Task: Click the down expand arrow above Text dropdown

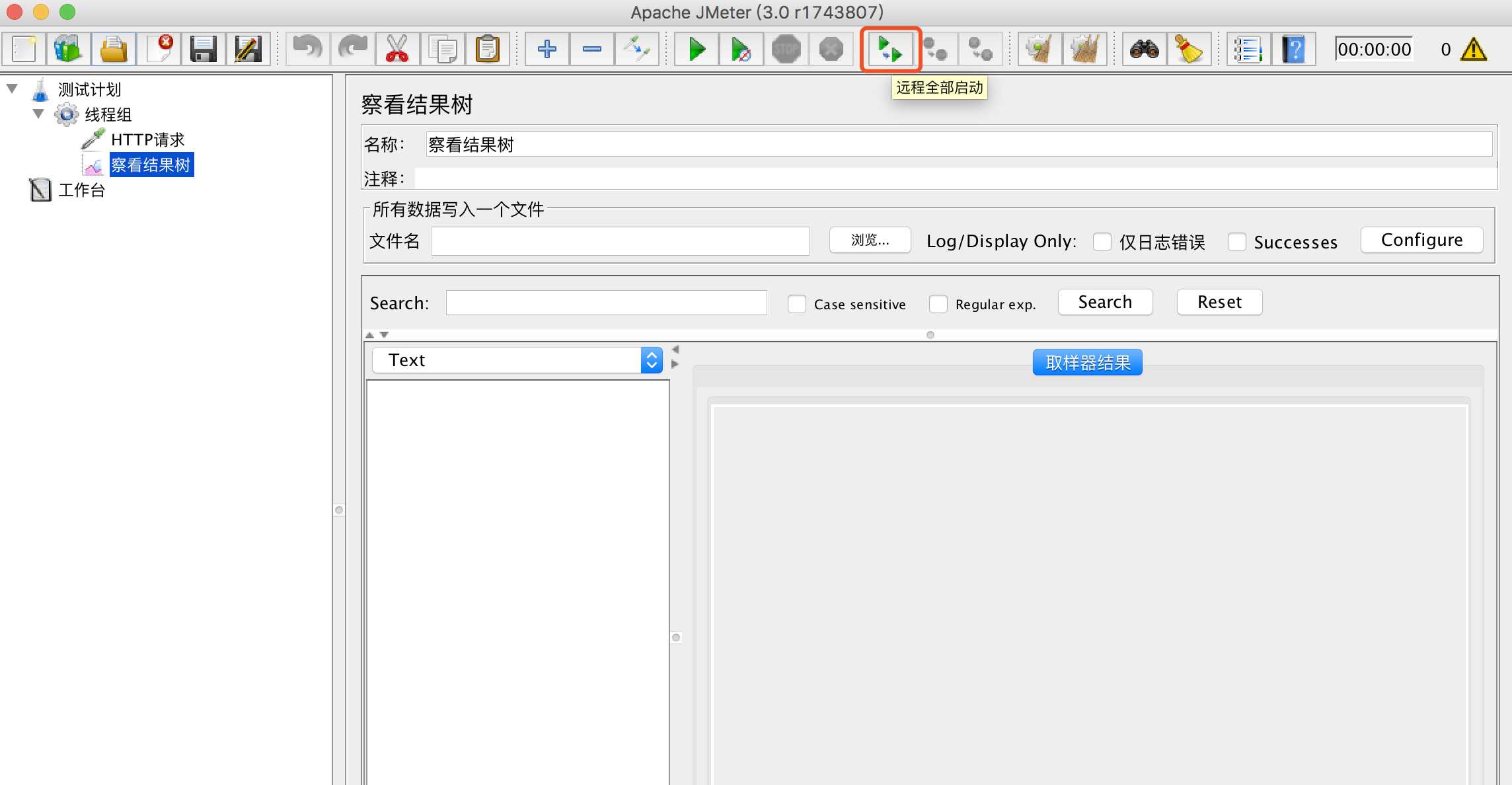Action: click(x=384, y=335)
